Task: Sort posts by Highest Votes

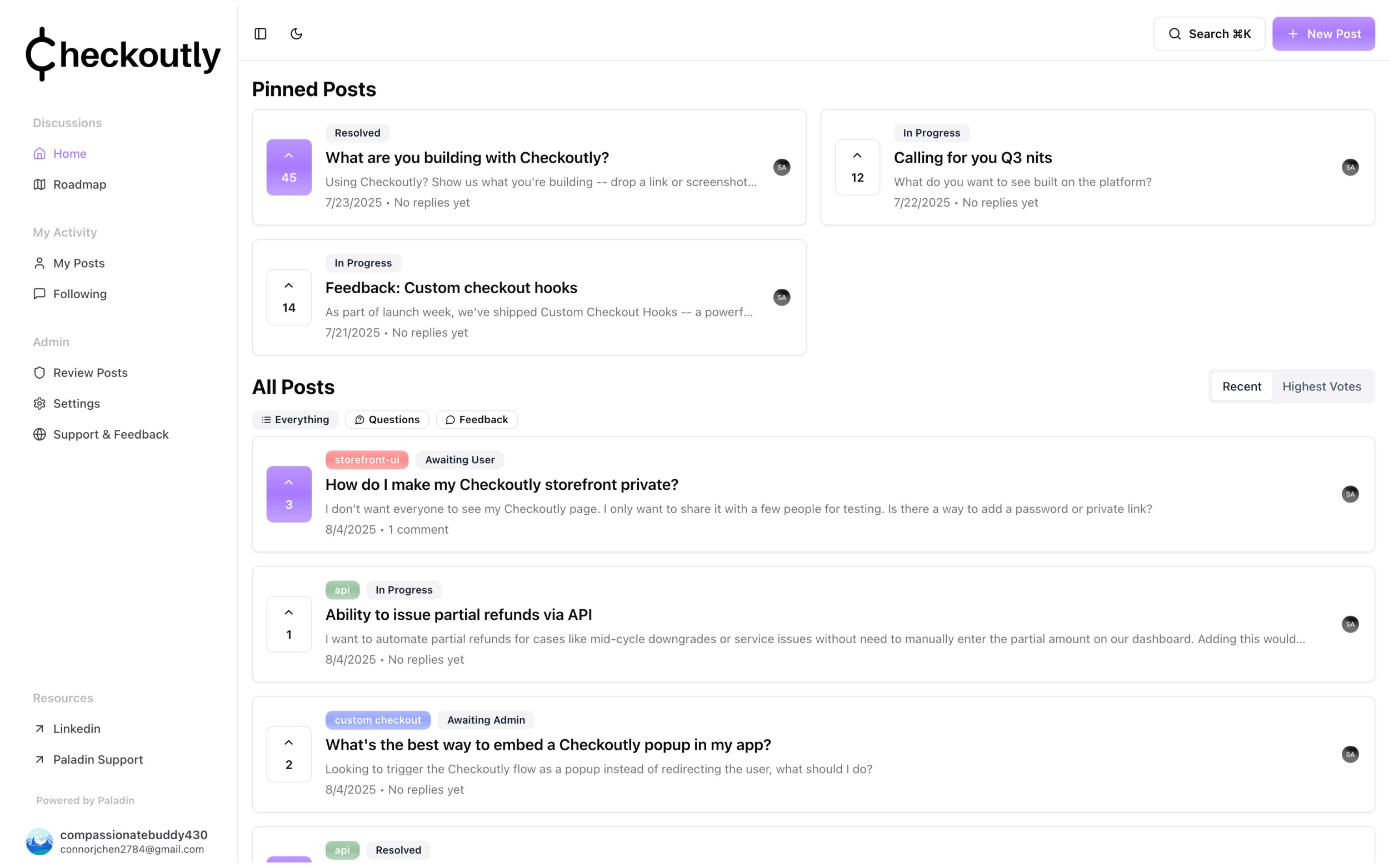Action: point(1321,387)
